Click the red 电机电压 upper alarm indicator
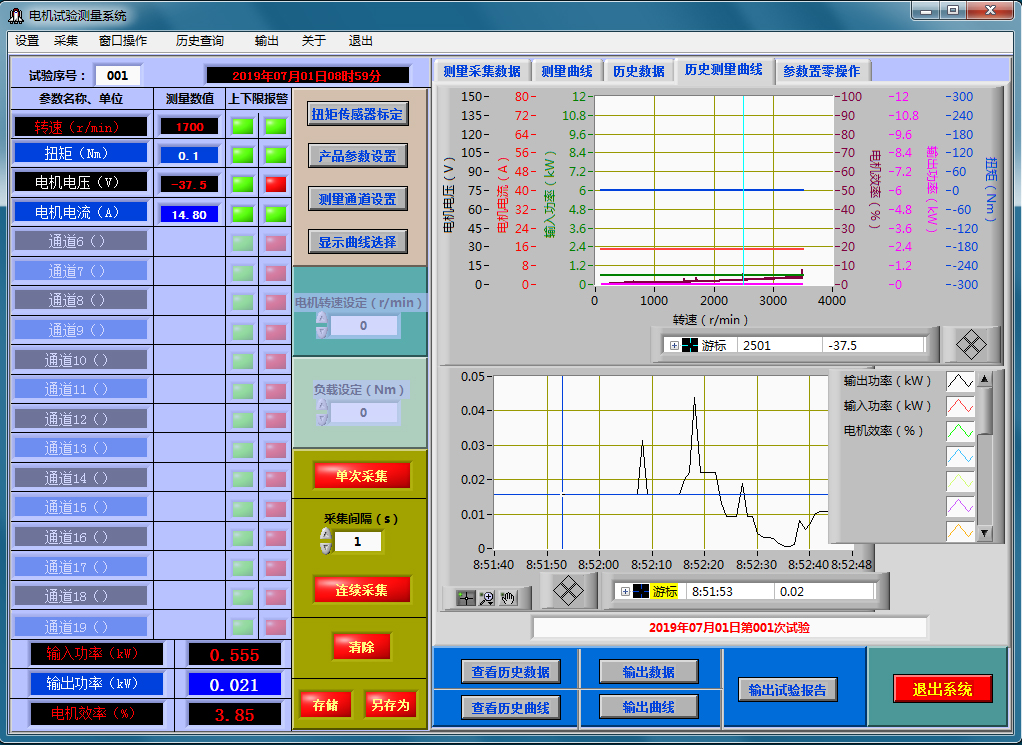Screen dimensions: 1022x745 275,184
